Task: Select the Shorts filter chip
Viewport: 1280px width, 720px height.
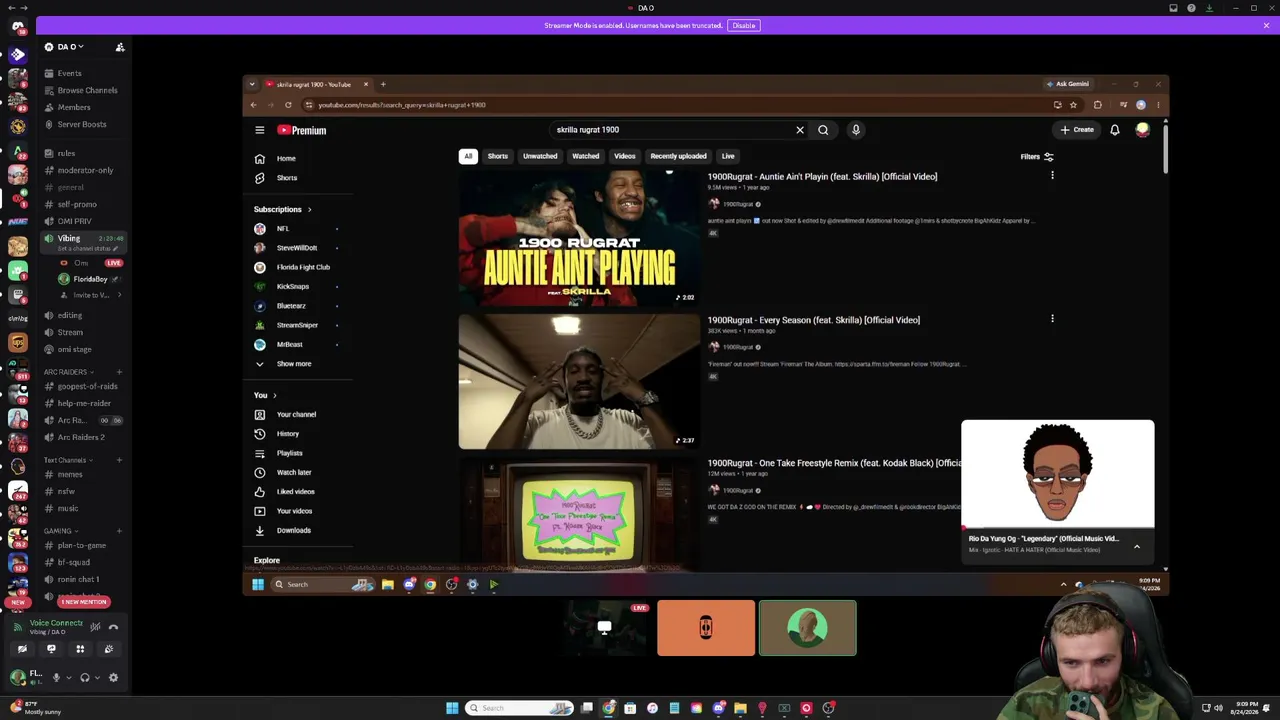Action: coord(497,156)
